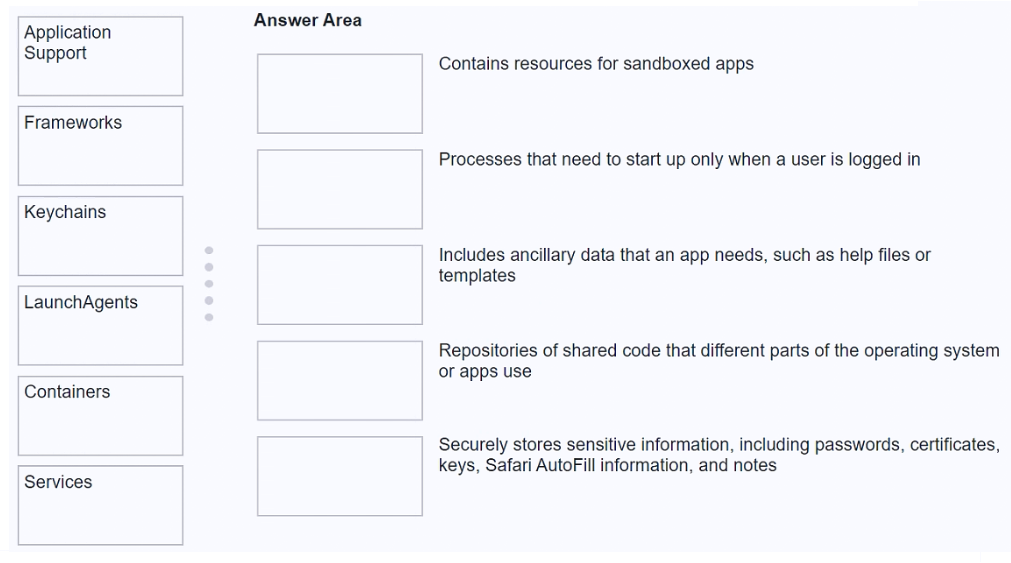Select the Containers option box
The width and height of the screenshot is (1011, 563).
[x=100, y=416]
